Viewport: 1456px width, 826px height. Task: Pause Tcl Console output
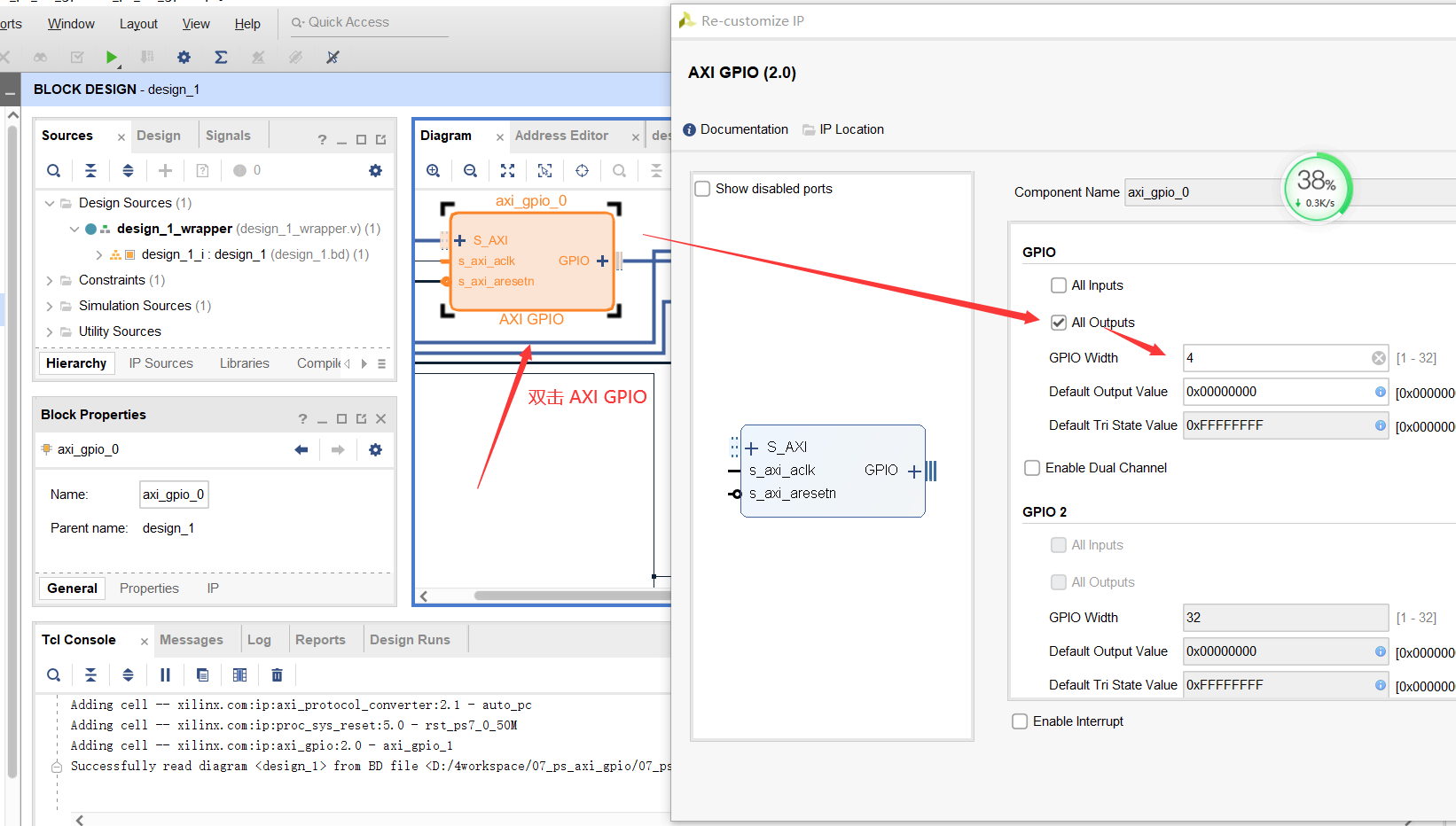tap(165, 674)
